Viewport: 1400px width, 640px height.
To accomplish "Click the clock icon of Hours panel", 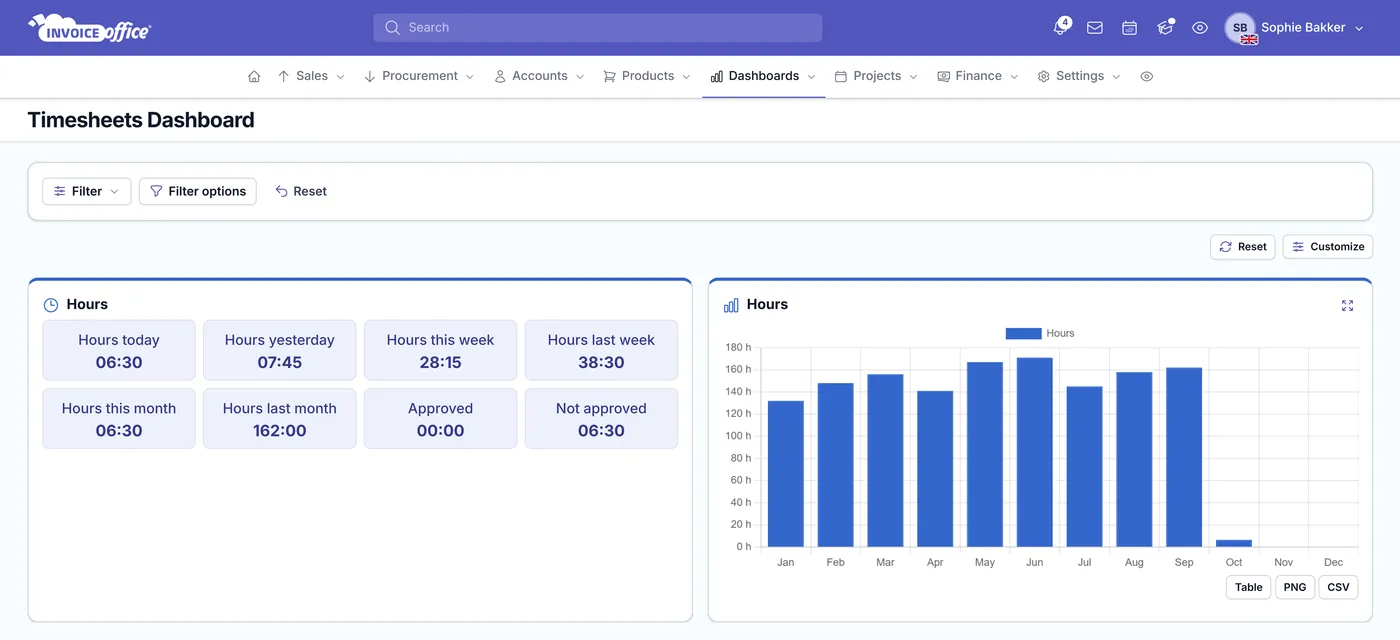I will [51, 305].
